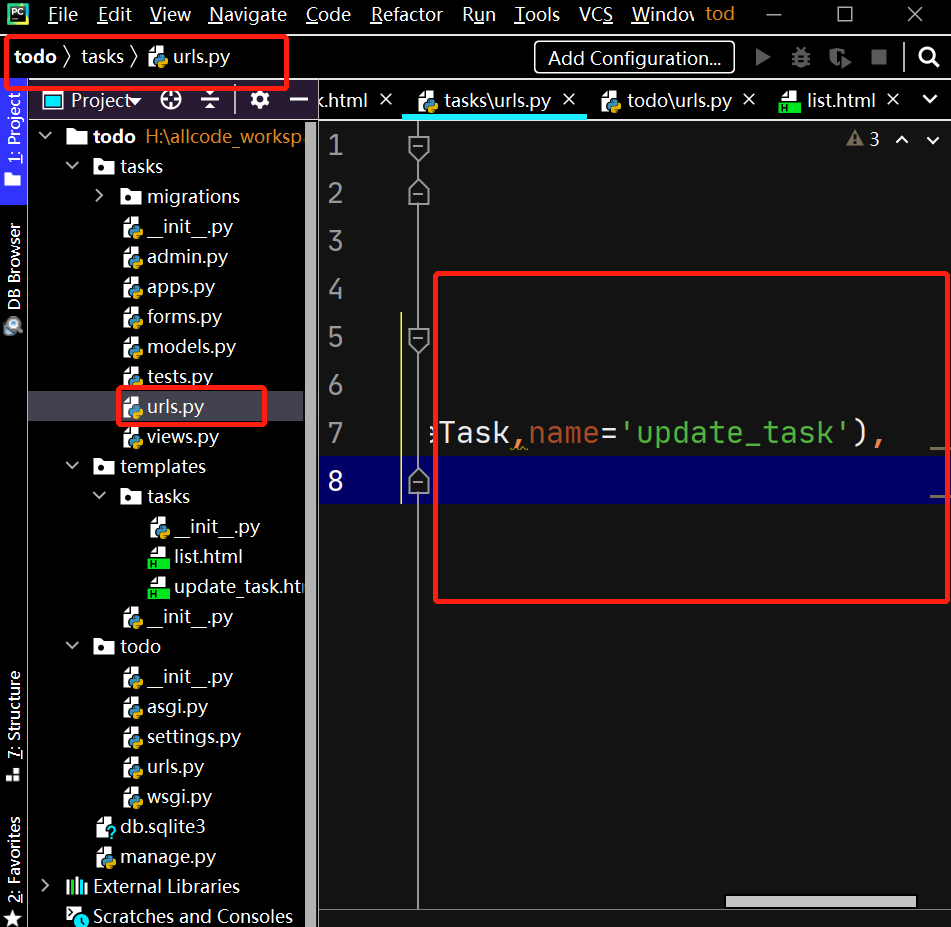Open the Edit menu

pyautogui.click(x=115, y=14)
